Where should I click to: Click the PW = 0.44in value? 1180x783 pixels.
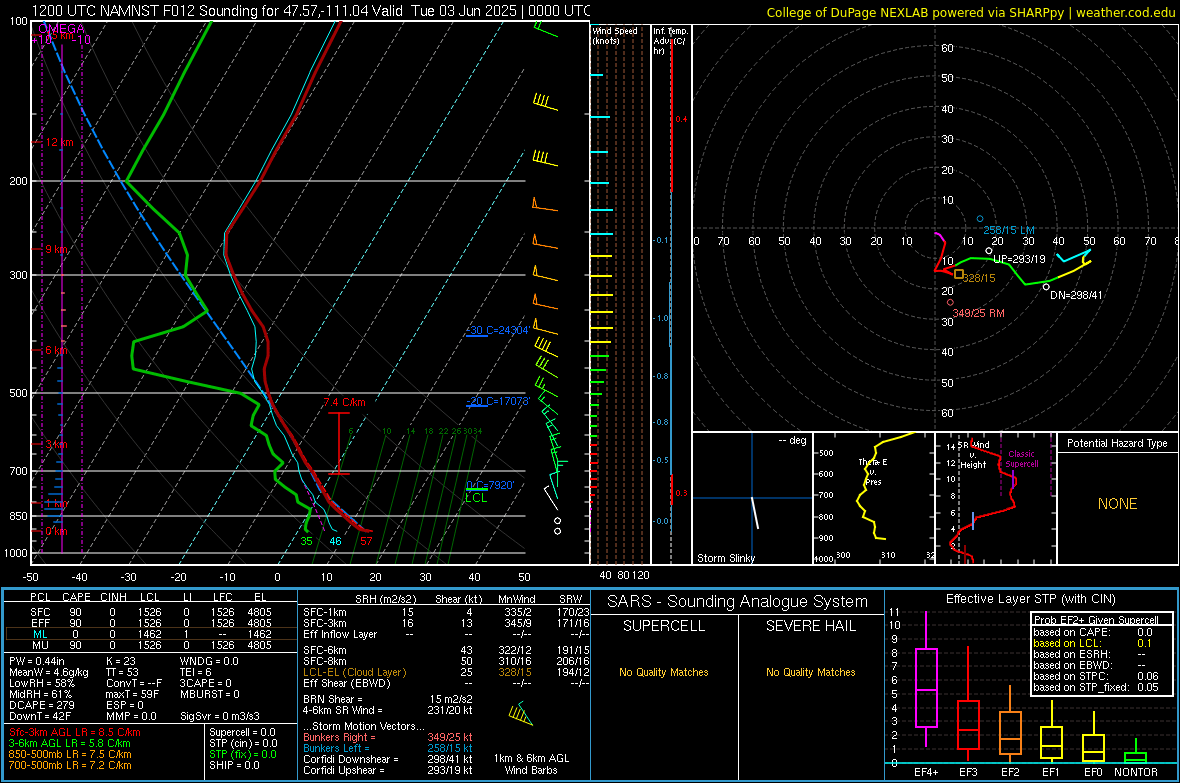[36, 661]
